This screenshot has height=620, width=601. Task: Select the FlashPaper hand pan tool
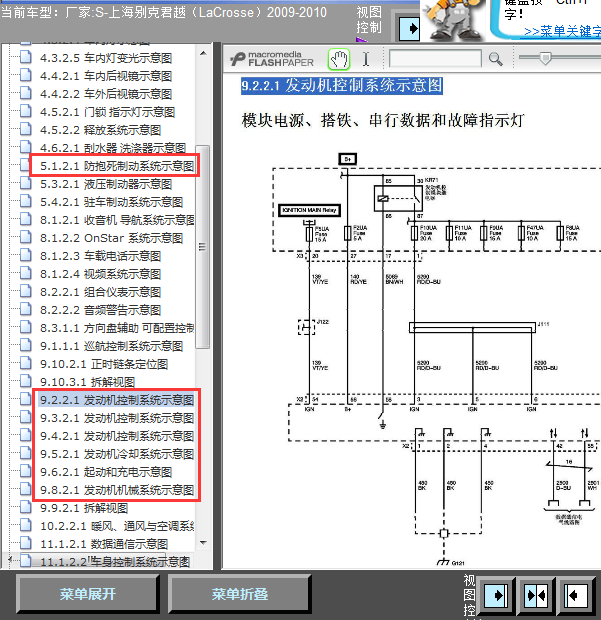pyautogui.click(x=339, y=60)
